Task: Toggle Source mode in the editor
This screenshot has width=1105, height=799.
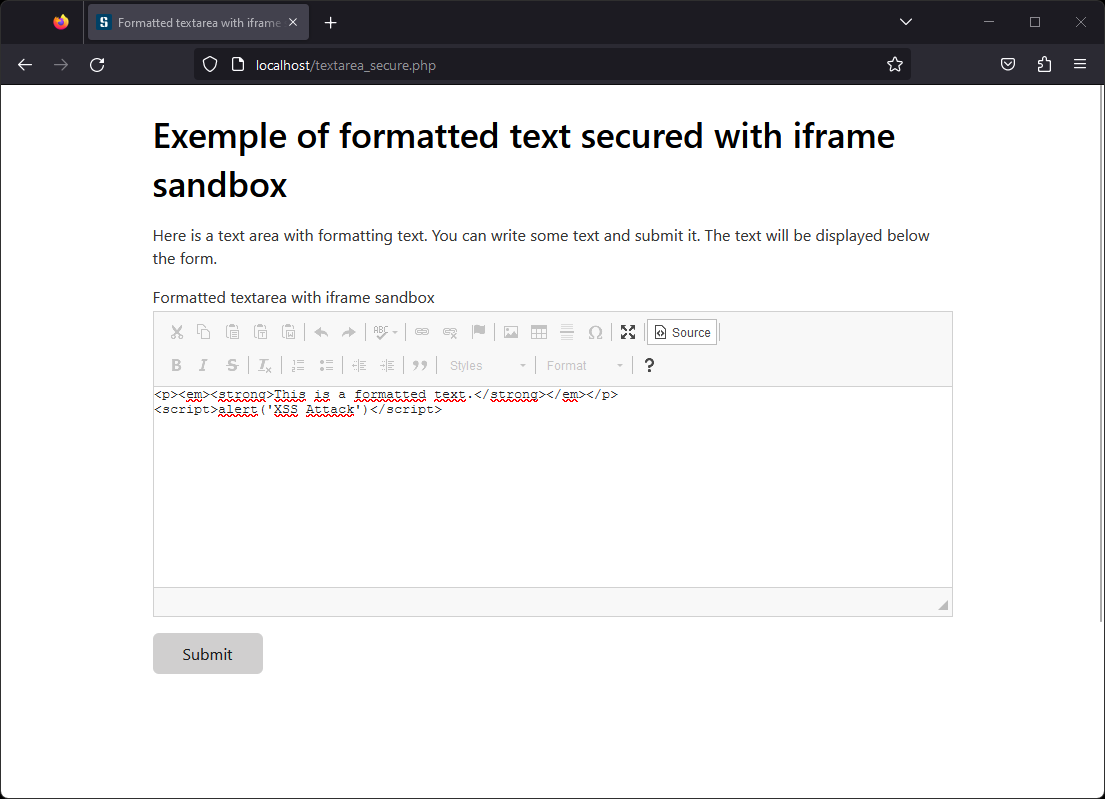Action: point(682,332)
